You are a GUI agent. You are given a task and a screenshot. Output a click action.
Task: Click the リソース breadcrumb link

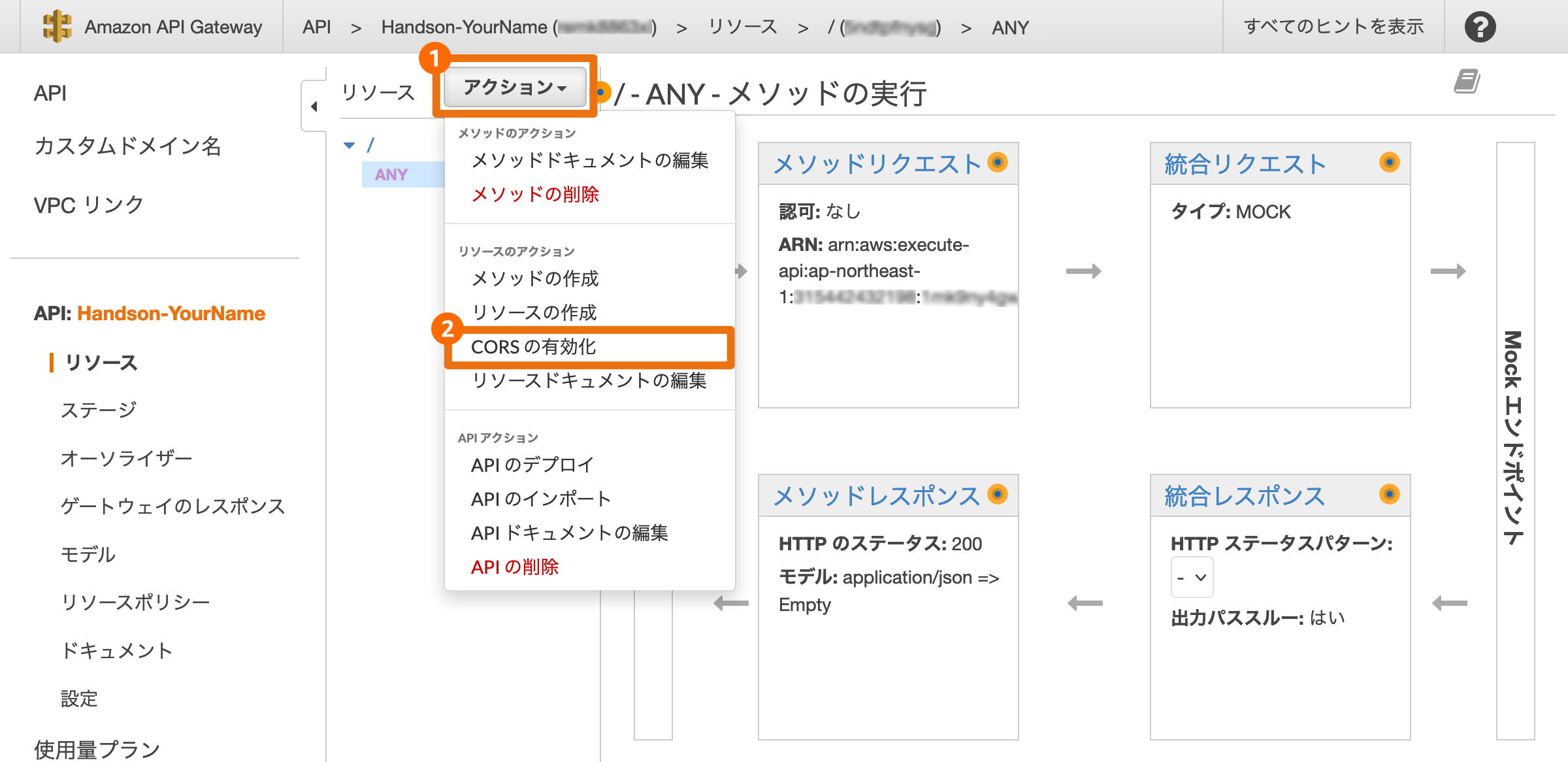pyautogui.click(x=743, y=27)
